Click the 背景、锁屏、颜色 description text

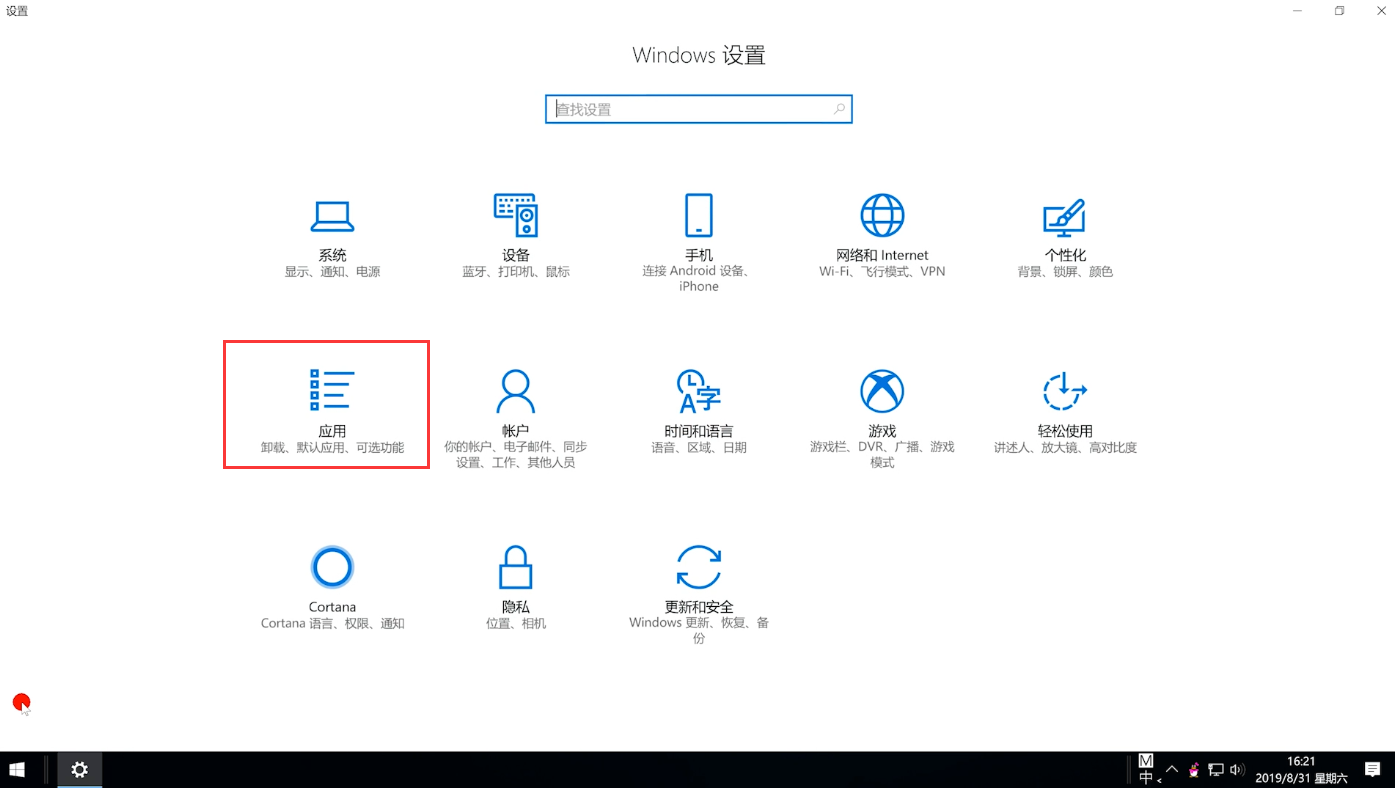pyautogui.click(x=1065, y=272)
